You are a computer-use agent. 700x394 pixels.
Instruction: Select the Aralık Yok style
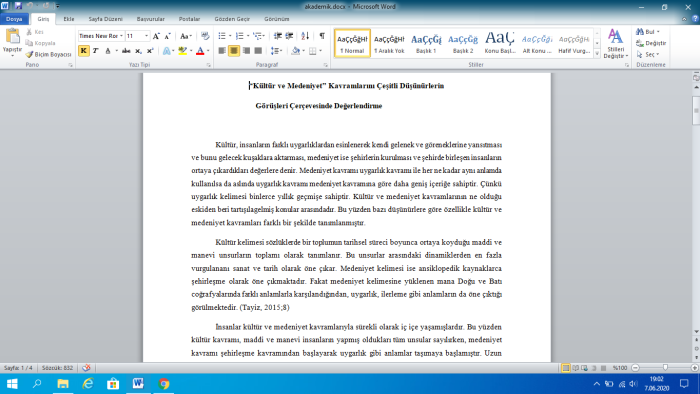coord(389,43)
